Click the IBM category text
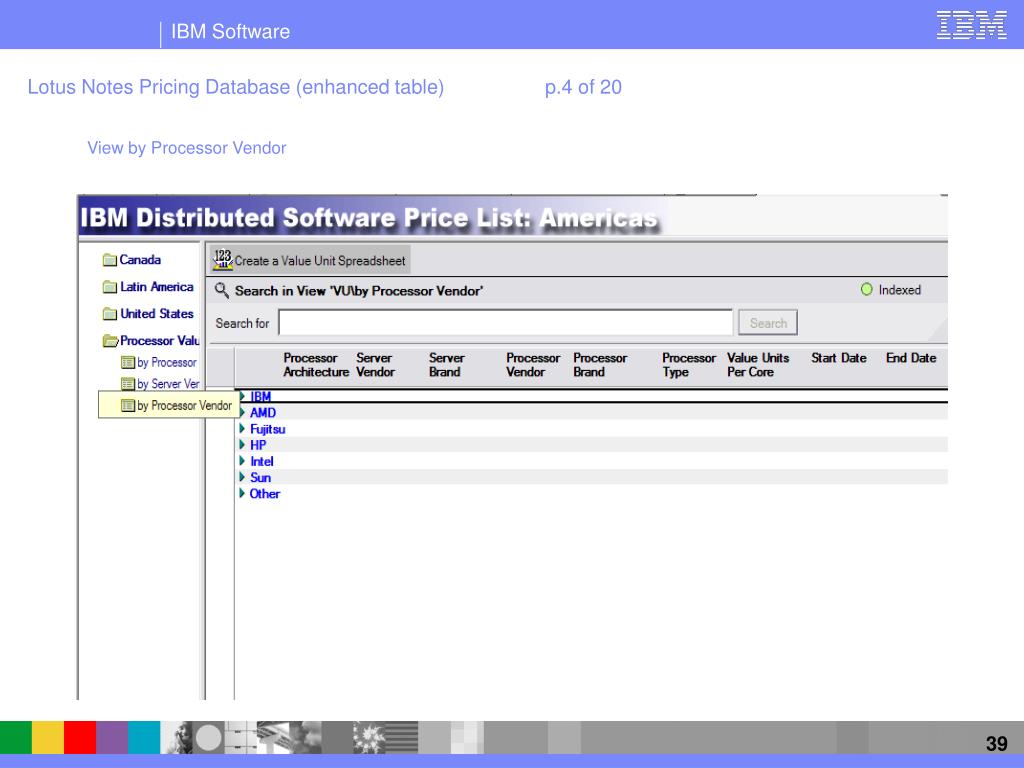The height and width of the screenshot is (768, 1024). point(261,396)
